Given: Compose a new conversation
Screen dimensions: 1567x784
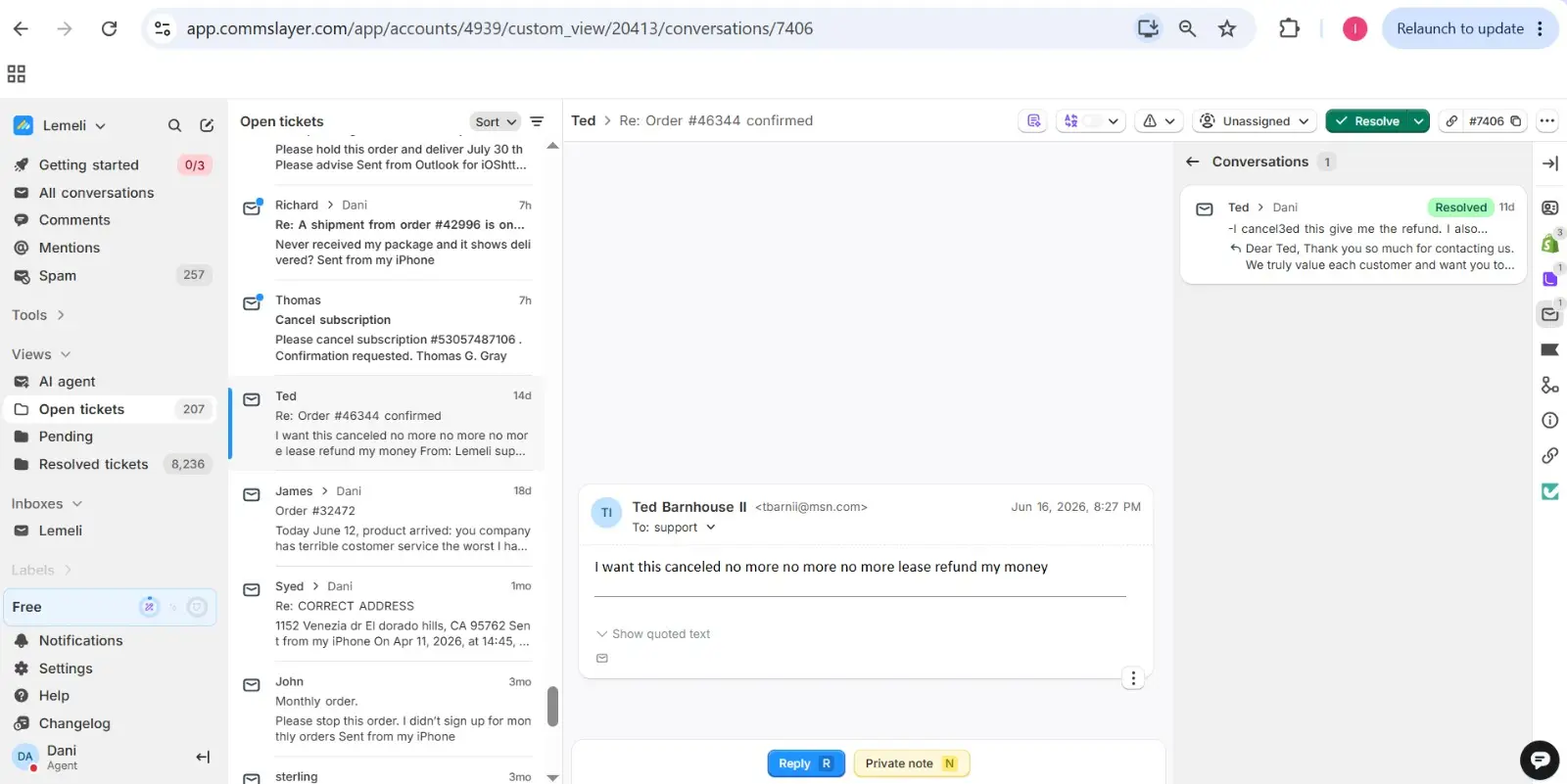Looking at the screenshot, I should [x=207, y=125].
